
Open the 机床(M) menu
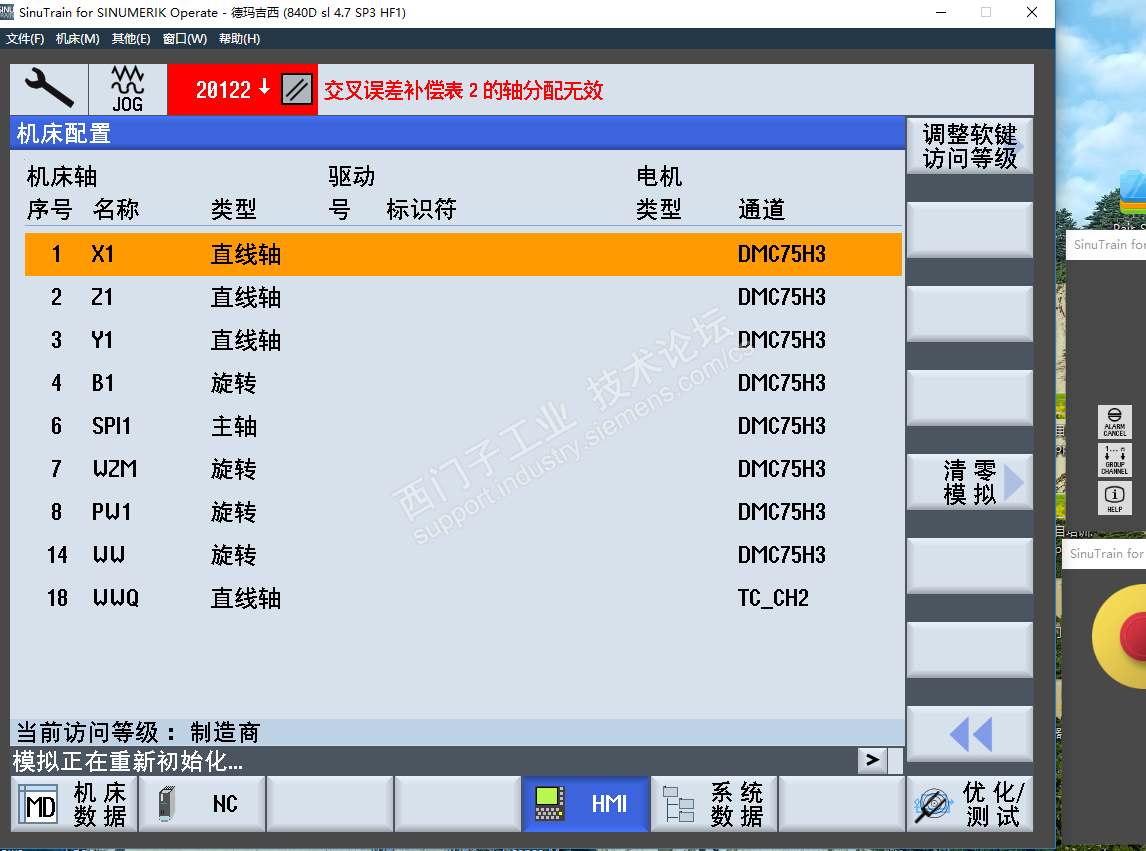tap(77, 39)
